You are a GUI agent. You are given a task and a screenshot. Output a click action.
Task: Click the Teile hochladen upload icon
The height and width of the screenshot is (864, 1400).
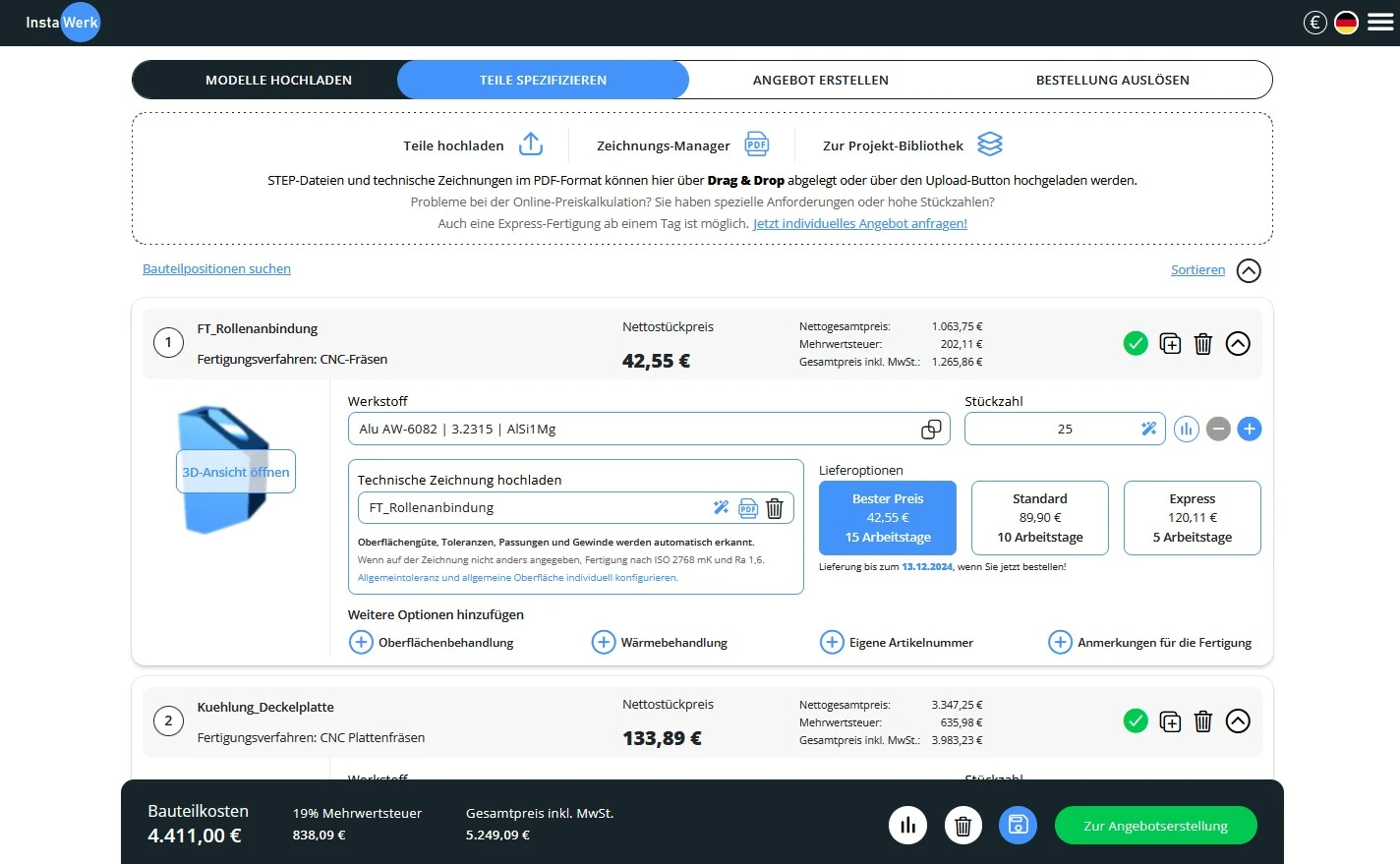click(530, 144)
